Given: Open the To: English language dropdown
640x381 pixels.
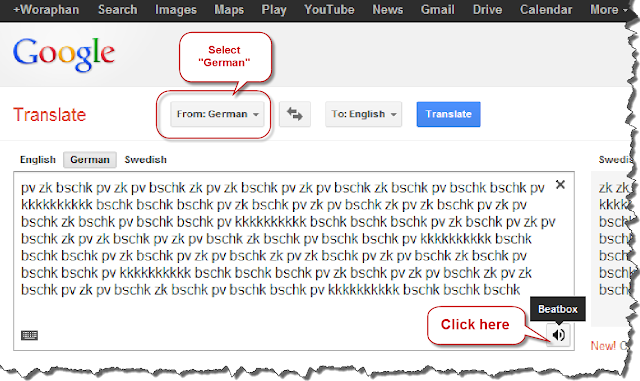Looking at the screenshot, I should point(364,114).
